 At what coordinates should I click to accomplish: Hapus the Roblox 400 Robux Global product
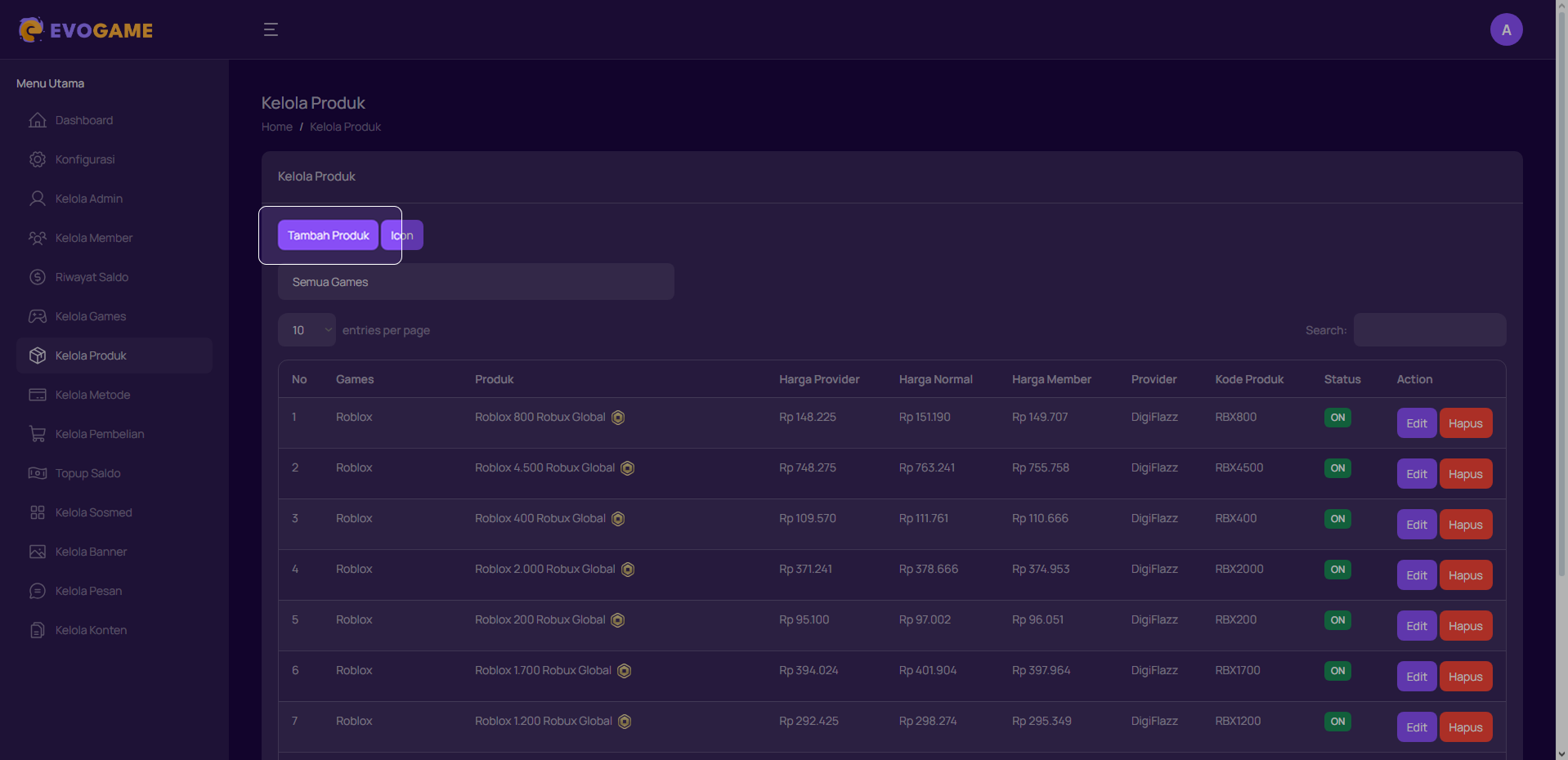point(1466,525)
